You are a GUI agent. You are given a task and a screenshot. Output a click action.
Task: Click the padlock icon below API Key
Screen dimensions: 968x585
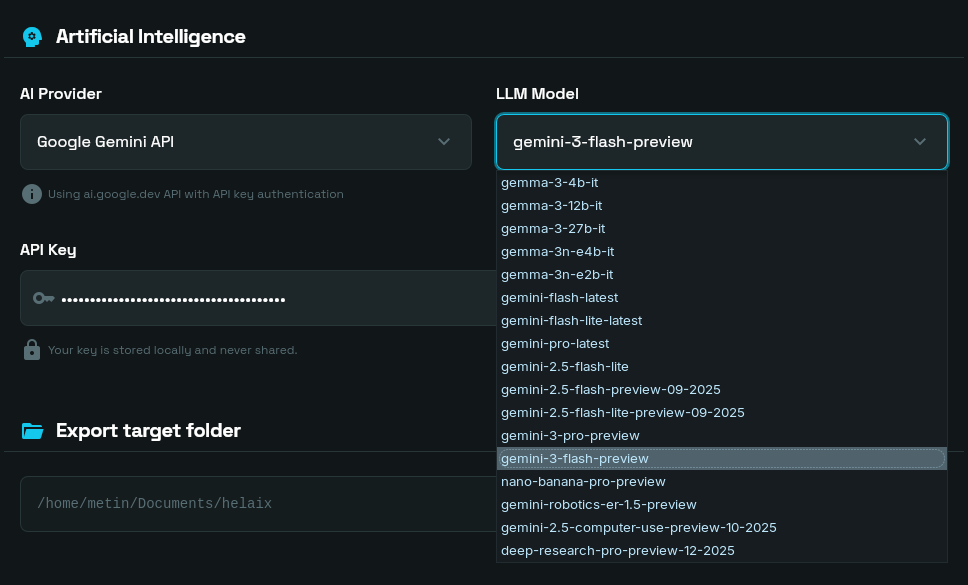pos(32,350)
